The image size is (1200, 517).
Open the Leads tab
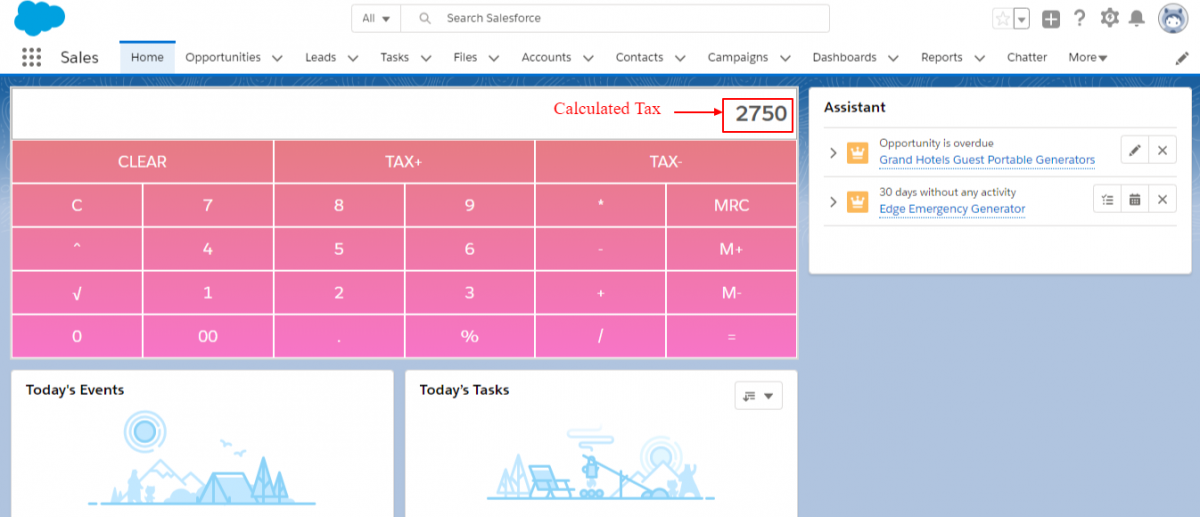[320, 58]
